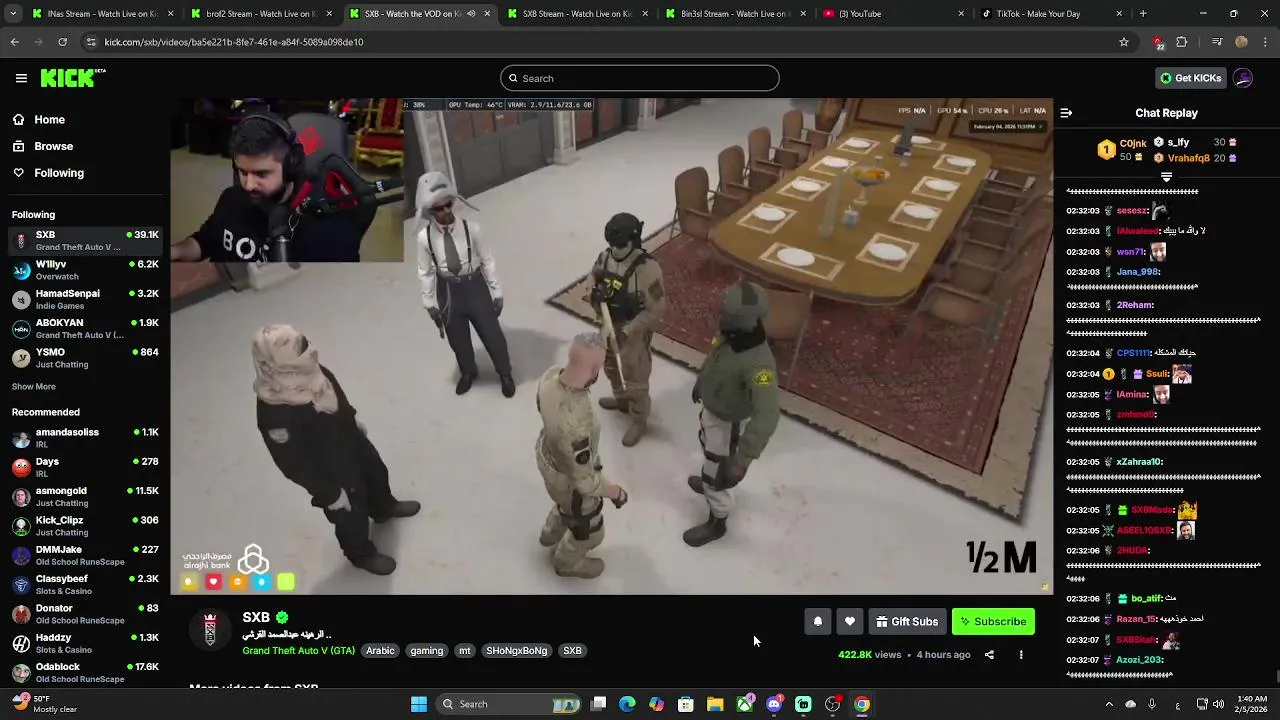1280x720 pixels.
Task: Open DMMJake recommended channel
Action: click(85, 555)
